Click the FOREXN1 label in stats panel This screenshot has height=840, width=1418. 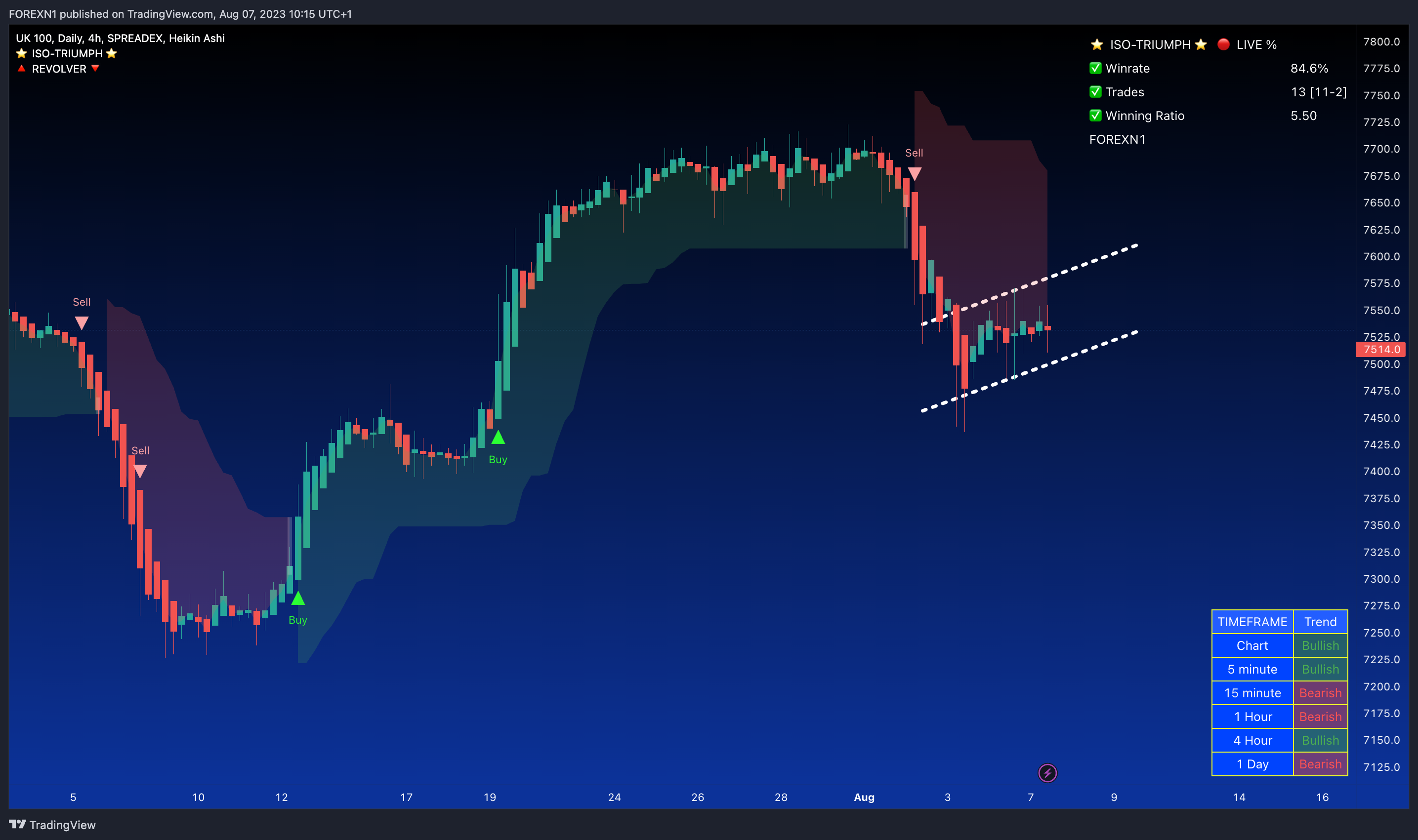pos(1117,139)
